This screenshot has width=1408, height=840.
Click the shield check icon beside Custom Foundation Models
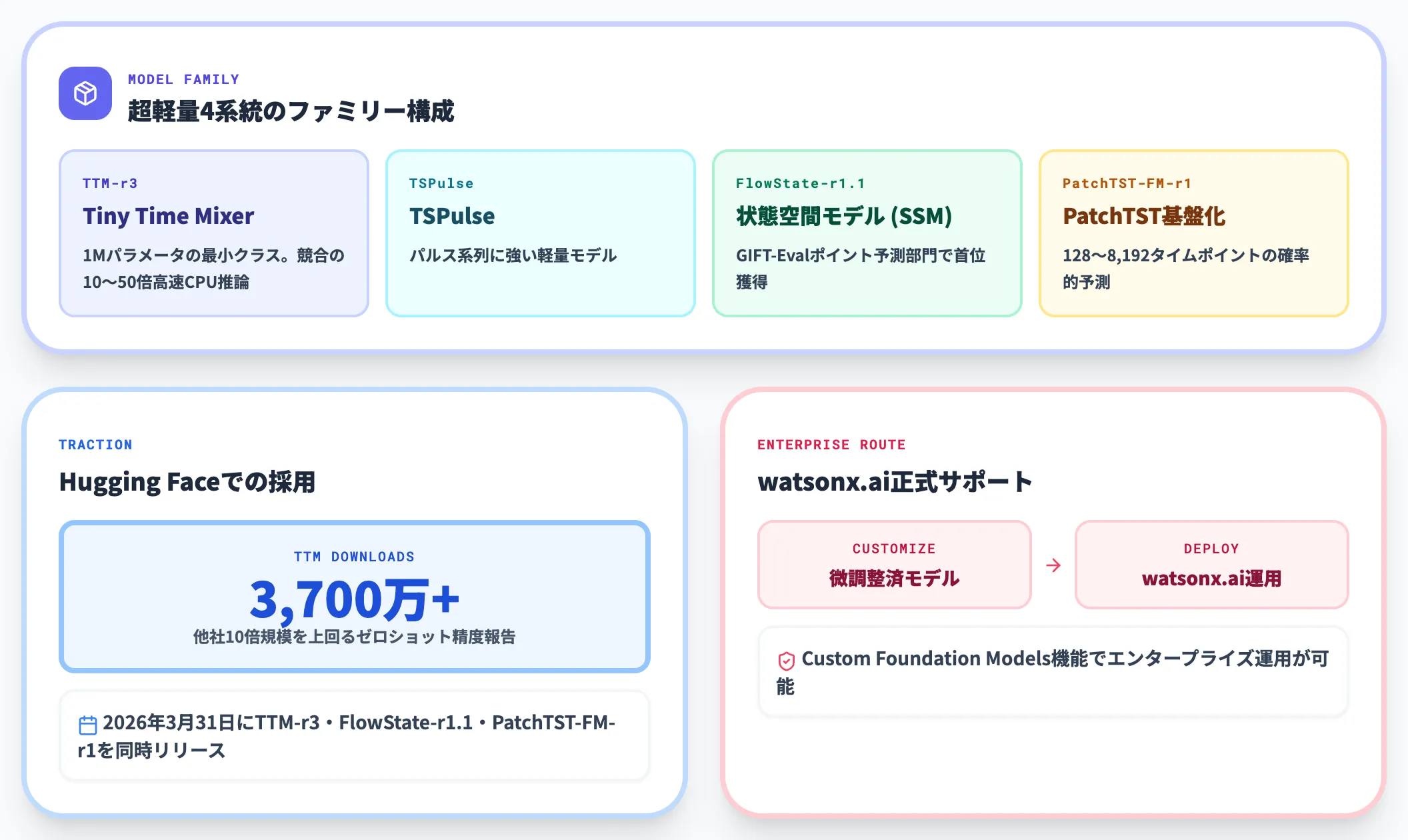click(x=787, y=661)
